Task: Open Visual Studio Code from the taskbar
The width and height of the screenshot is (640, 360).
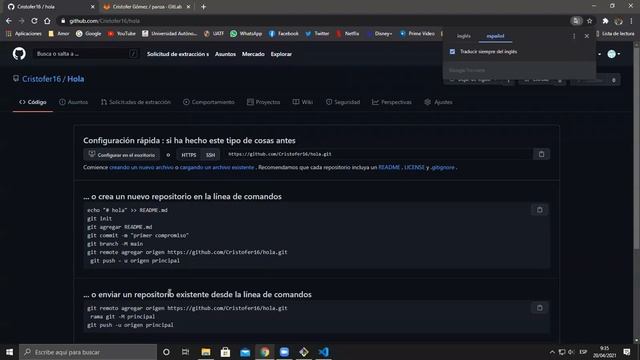Action: tap(323, 352)
